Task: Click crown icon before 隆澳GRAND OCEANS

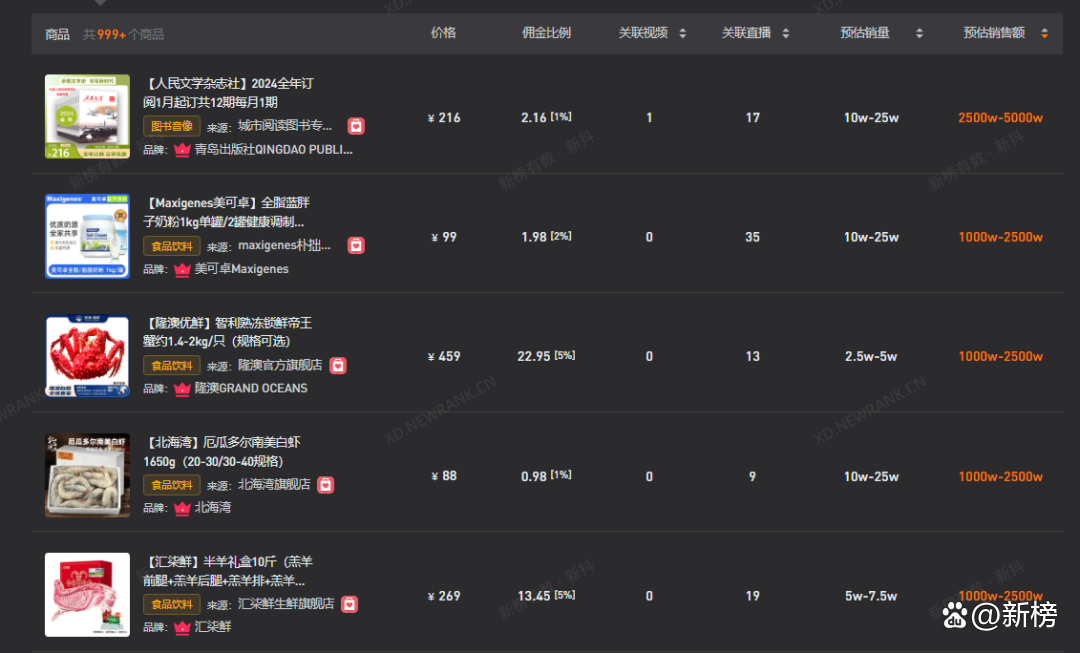Action: (182, 388)
